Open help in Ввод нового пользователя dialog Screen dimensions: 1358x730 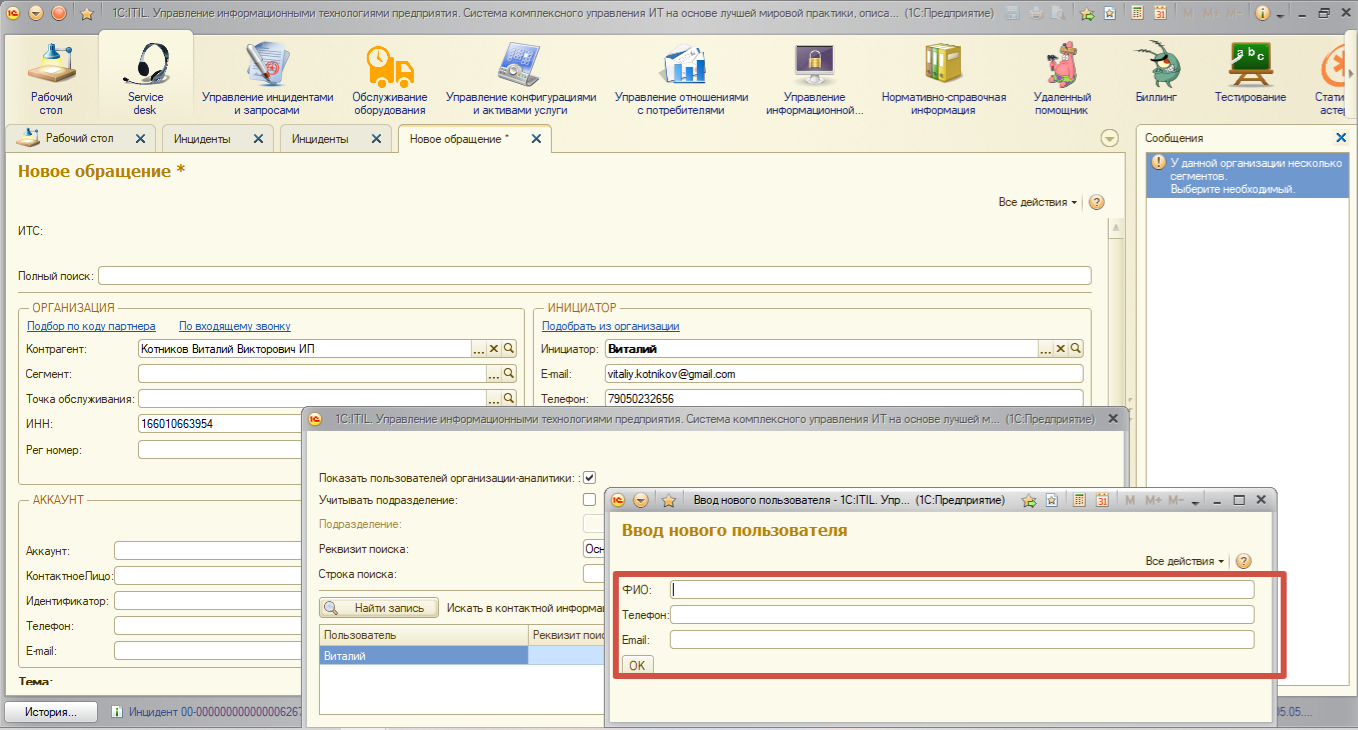pyautogui.click(x=1244, y=561)
